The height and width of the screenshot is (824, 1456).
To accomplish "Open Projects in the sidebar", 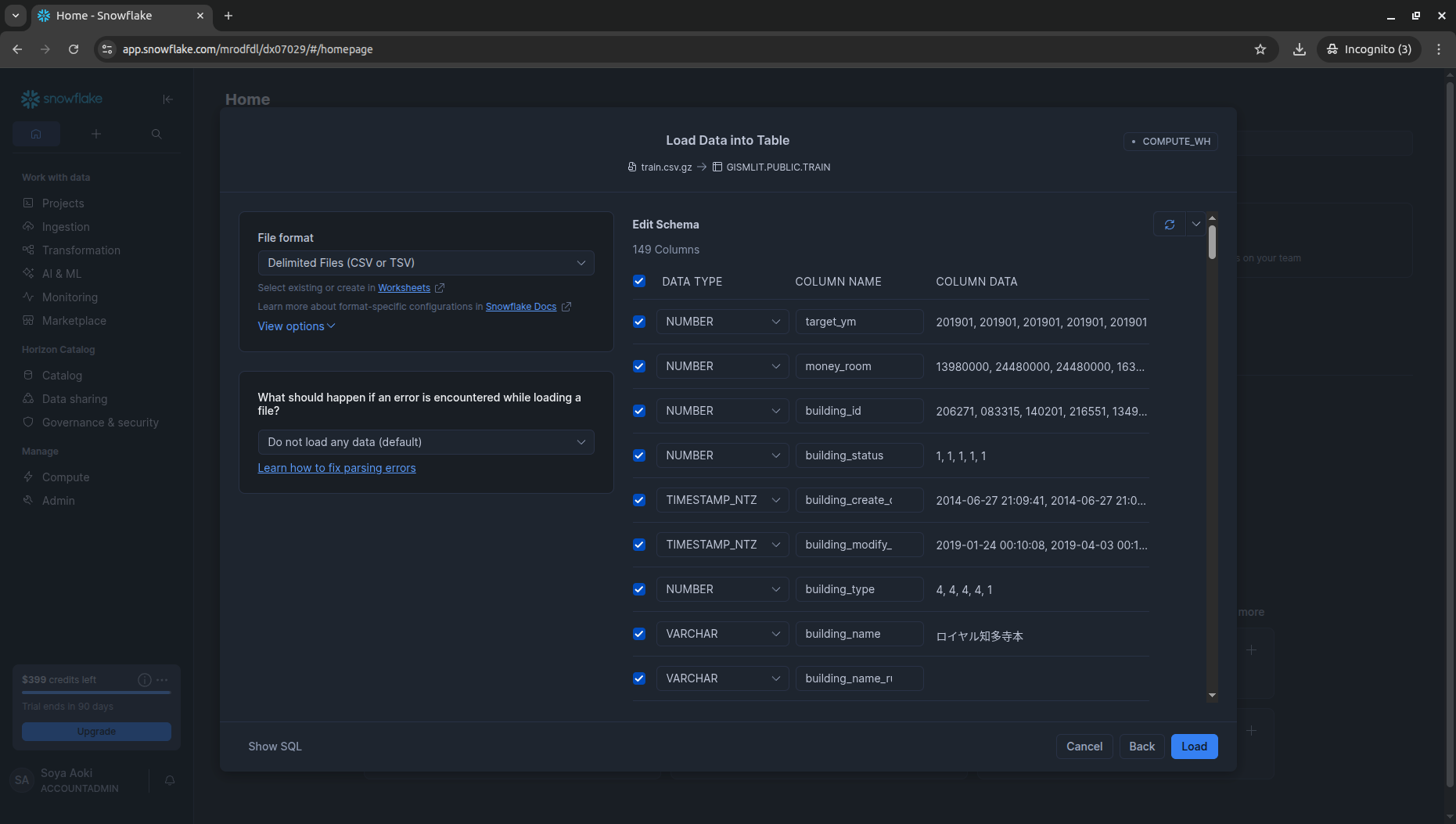I will 63,203.
